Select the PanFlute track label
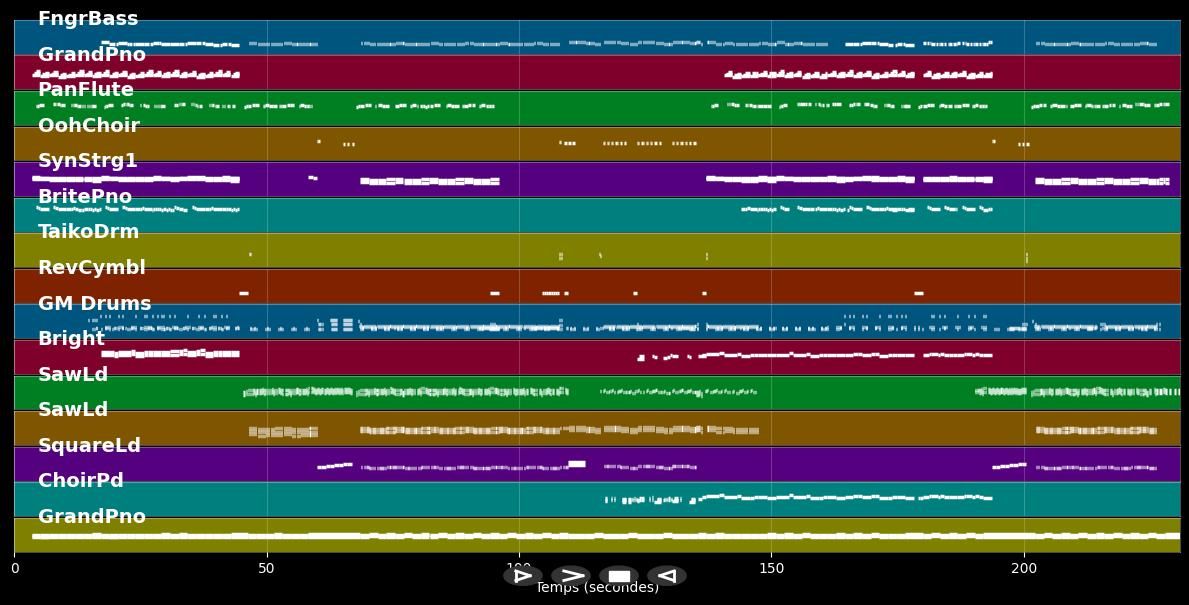1189x605 pixels. tap(86, 90)
